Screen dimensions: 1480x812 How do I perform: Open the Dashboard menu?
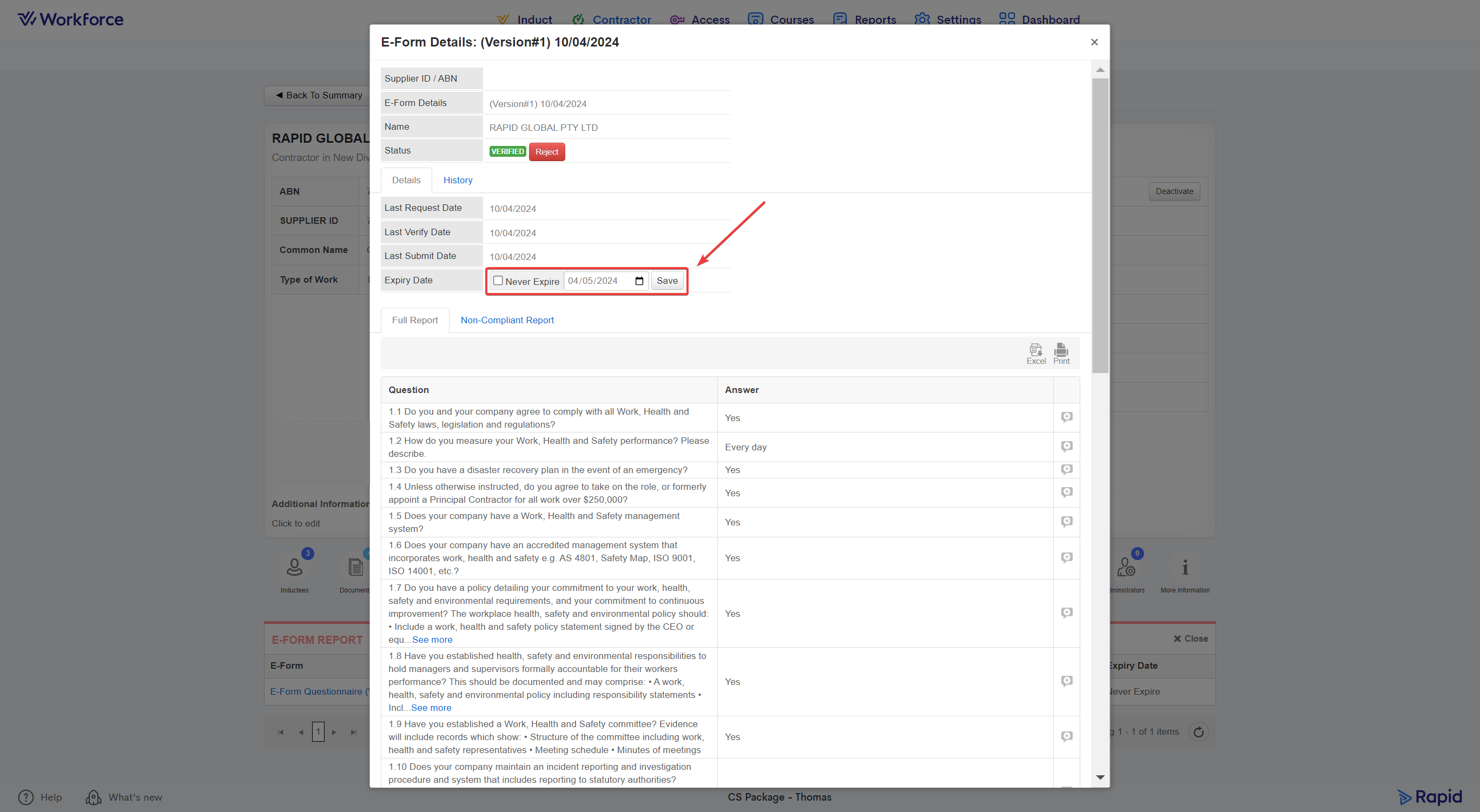tap(1039, 19)
